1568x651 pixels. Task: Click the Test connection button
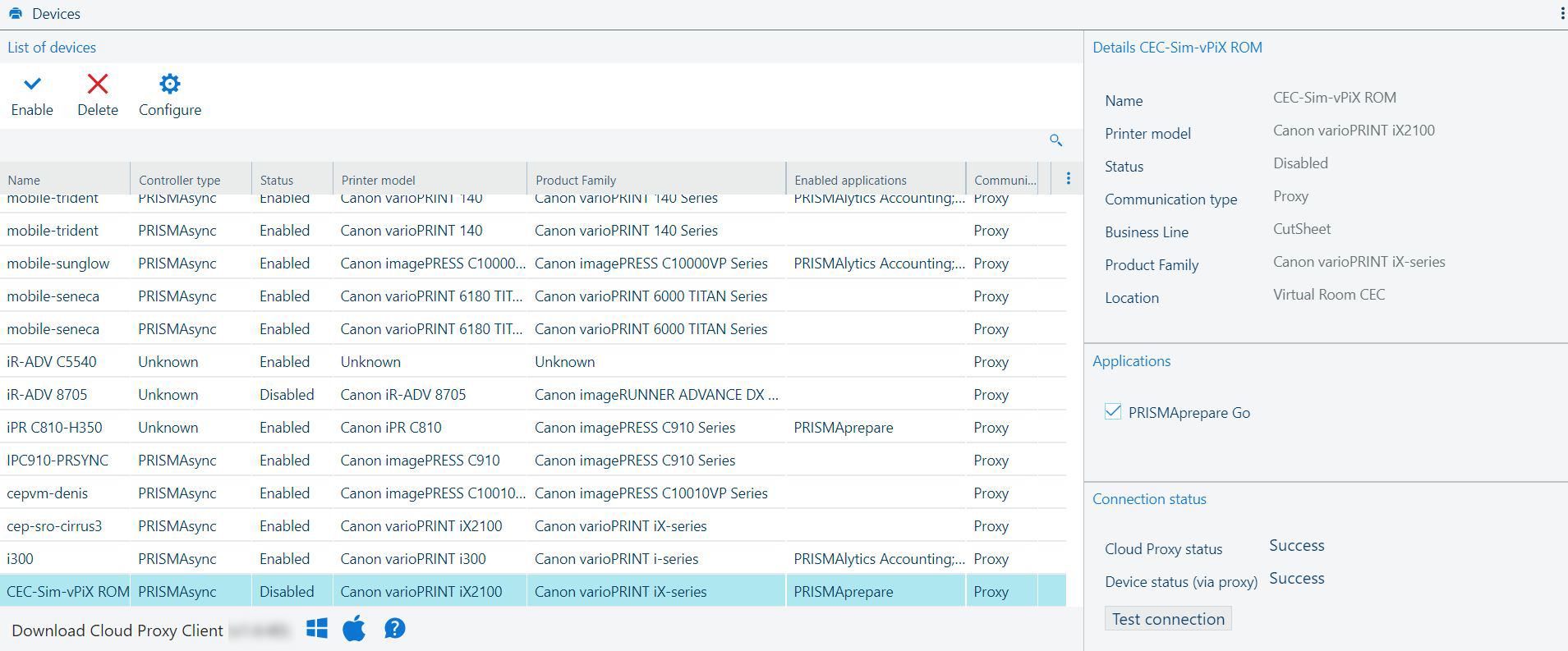pyautogui.click(x=1168, y=619)
